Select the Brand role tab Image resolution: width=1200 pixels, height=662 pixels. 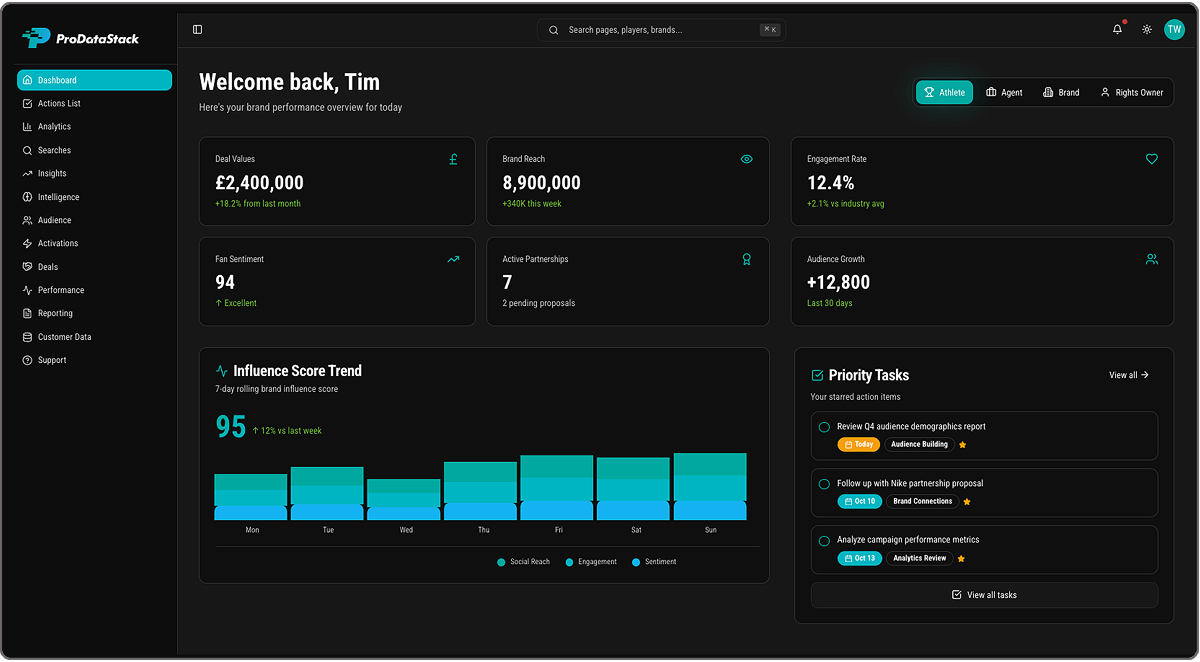point(1061,92)
